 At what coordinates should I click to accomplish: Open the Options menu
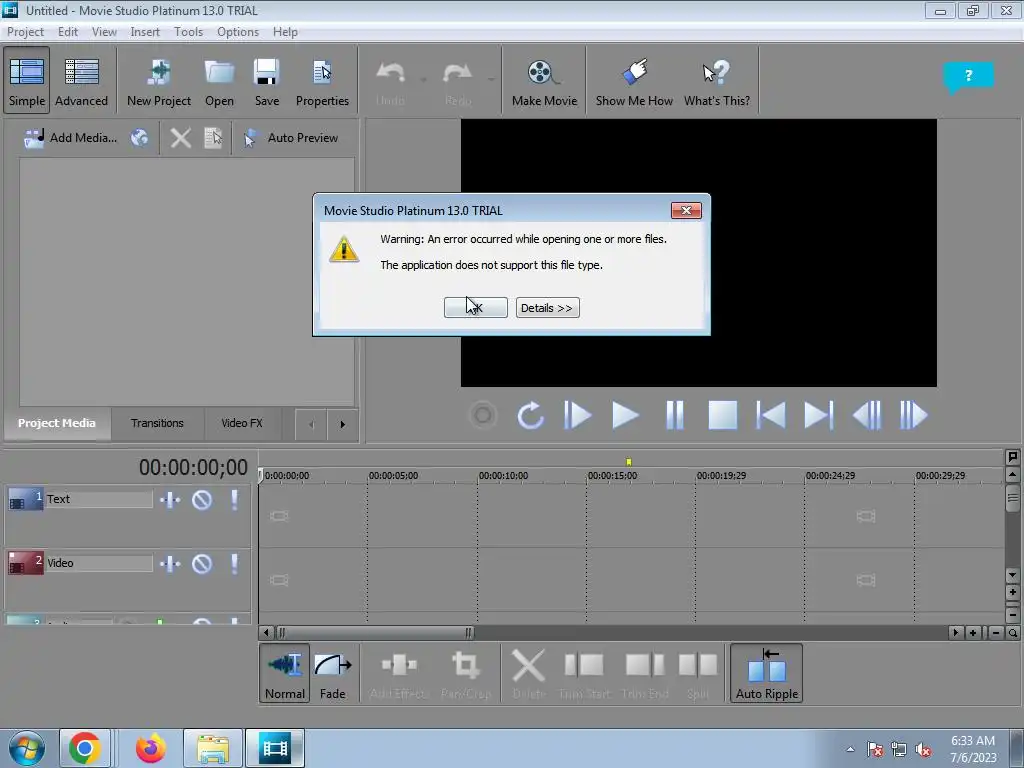pyautogui.click(x=238, y=31)
